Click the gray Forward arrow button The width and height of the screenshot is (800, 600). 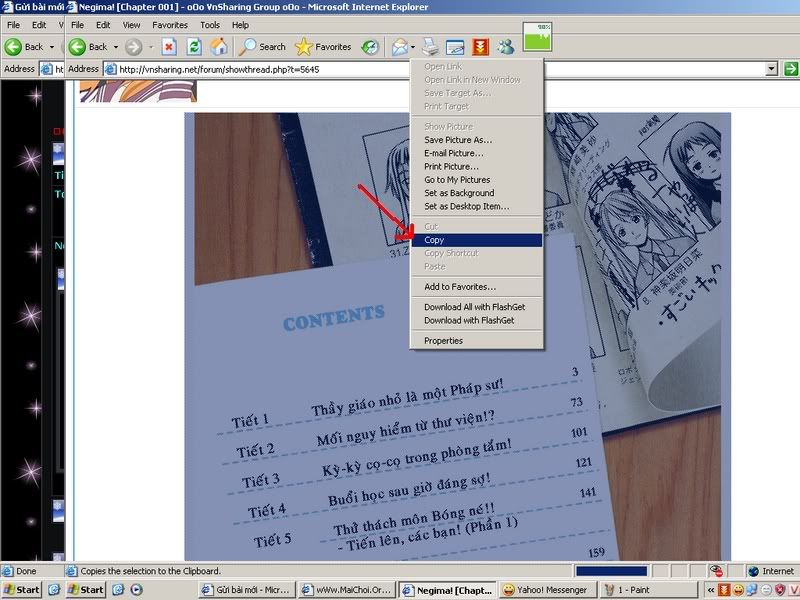click(134, 47)
